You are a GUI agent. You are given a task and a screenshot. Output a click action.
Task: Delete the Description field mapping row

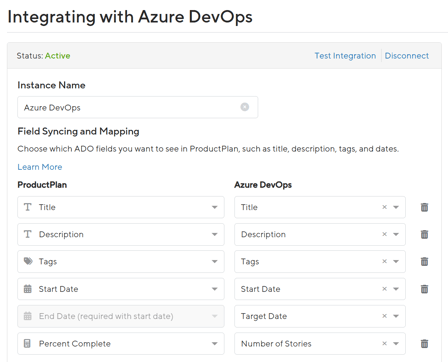(424, 234)
